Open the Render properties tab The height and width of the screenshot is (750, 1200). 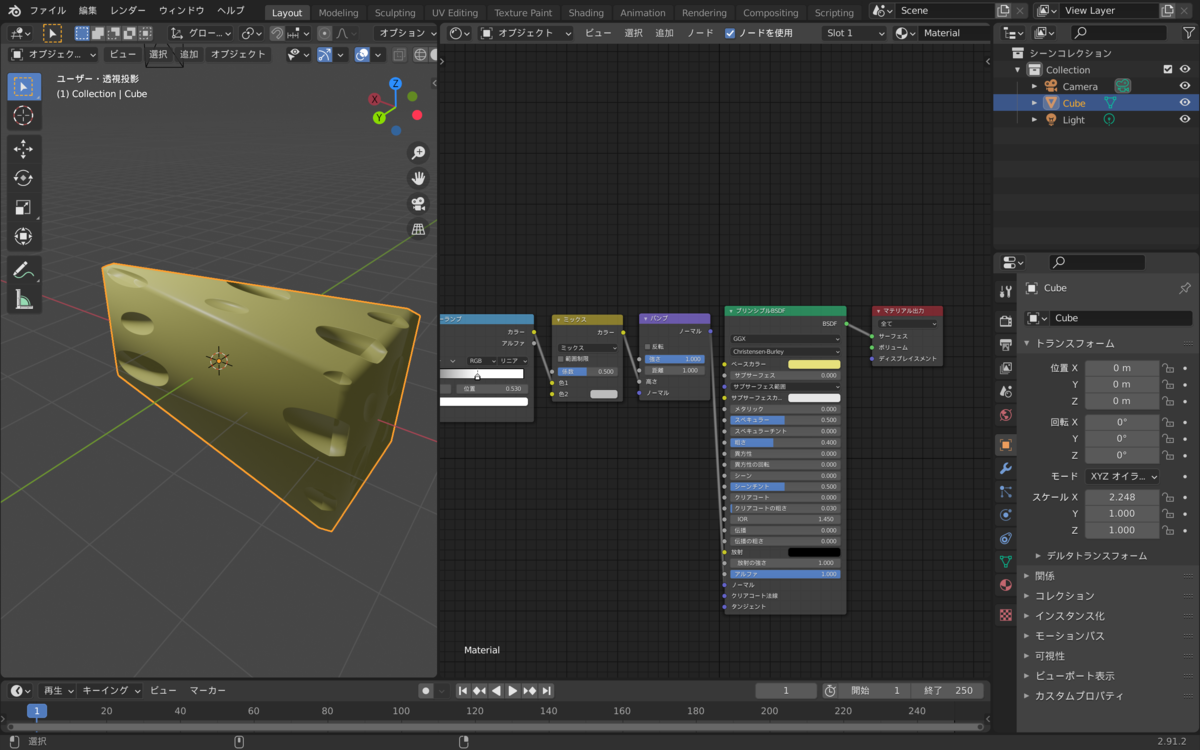coord(1006,321)
